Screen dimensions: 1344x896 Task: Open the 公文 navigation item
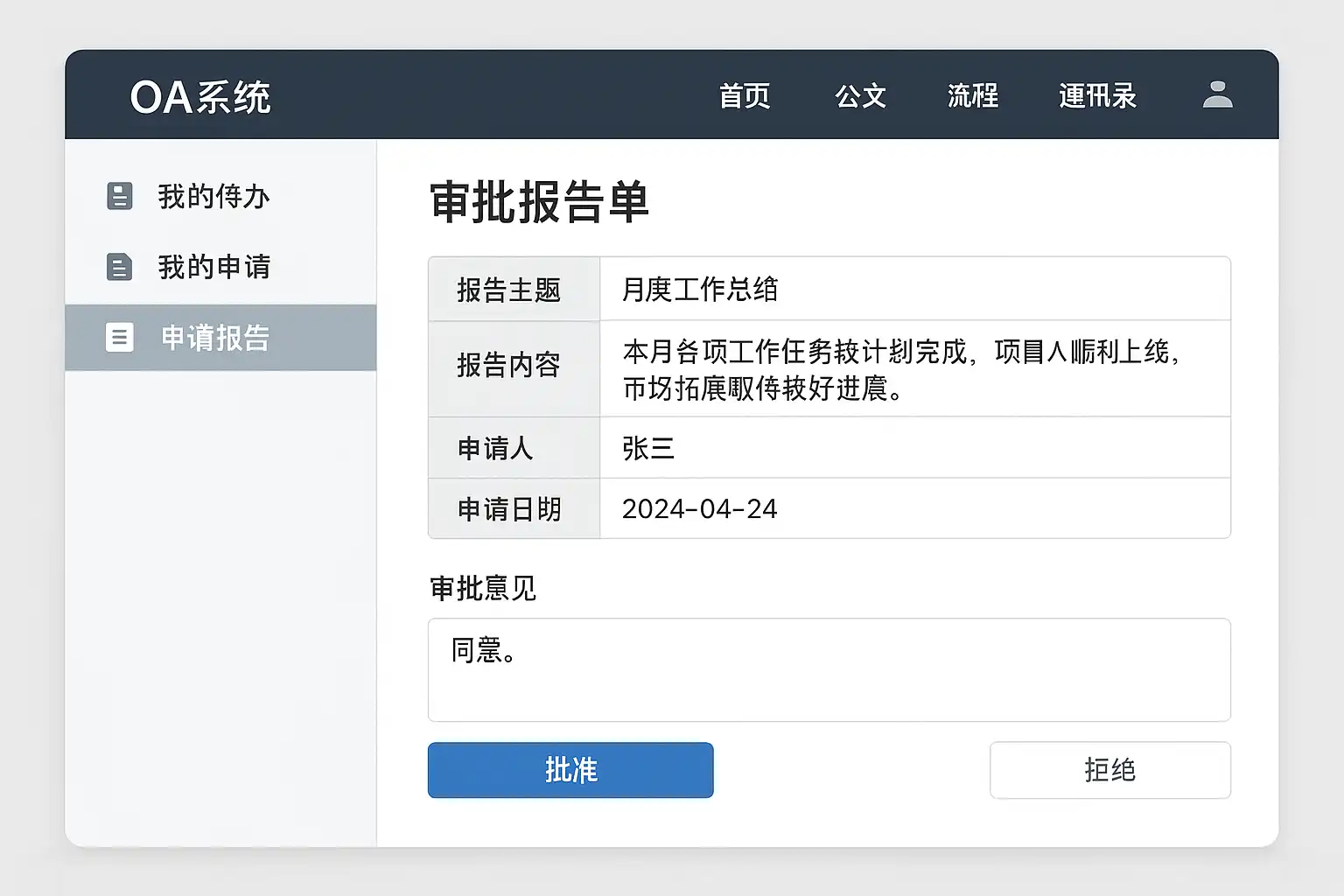pos(860,95)
